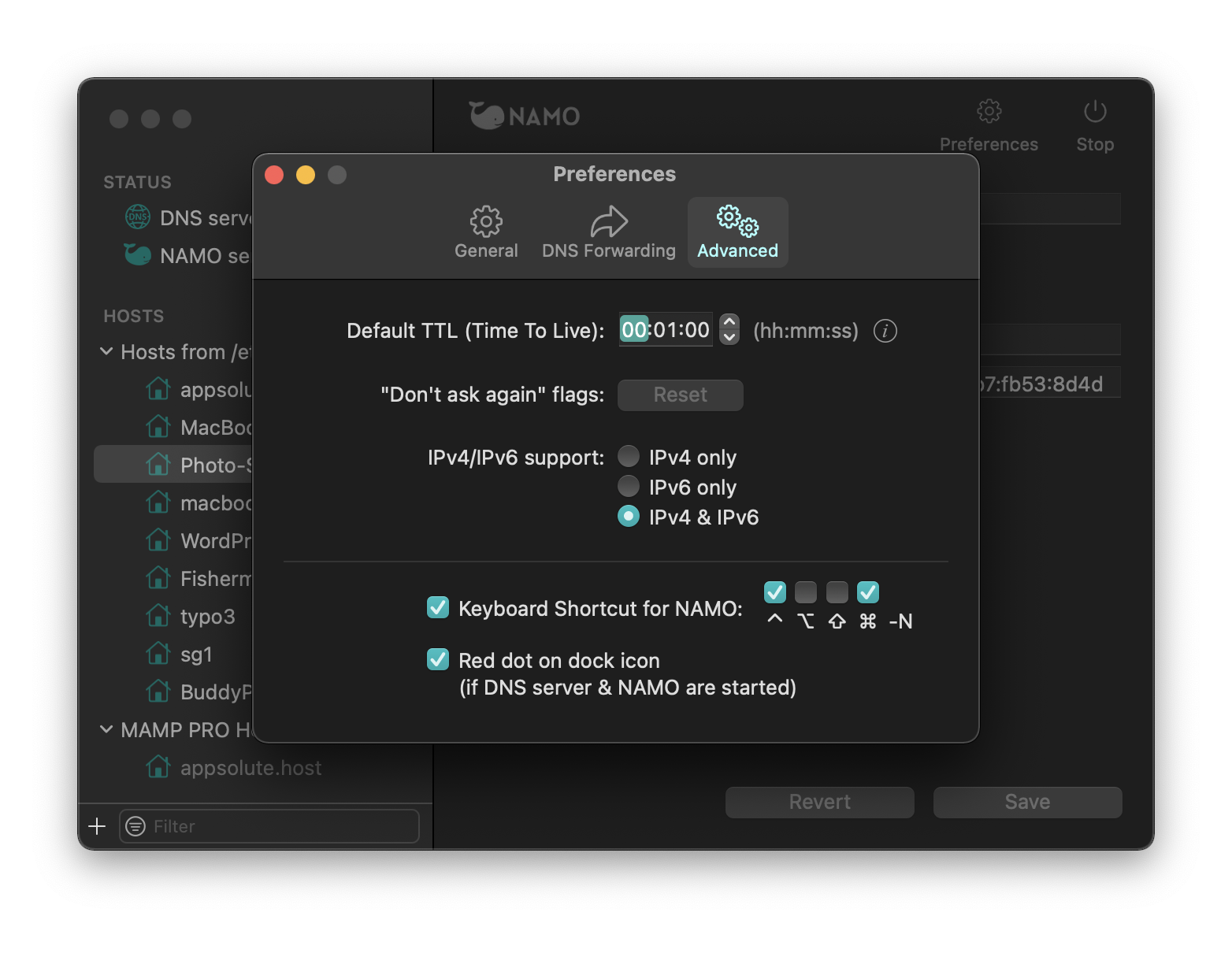Click the Photo-S host house icon
This screenshot has height=953, width=1232.
click(x=158, y=464)
